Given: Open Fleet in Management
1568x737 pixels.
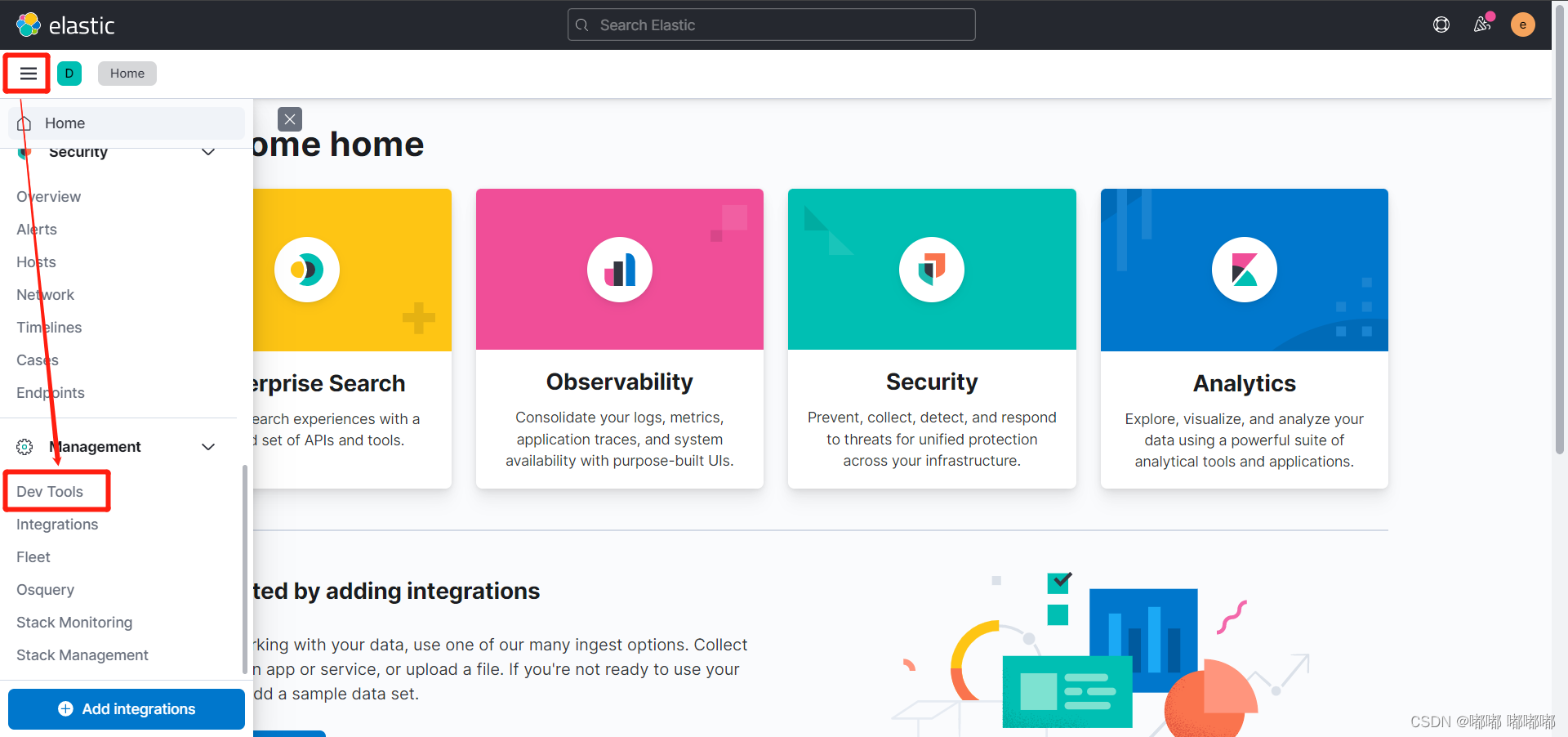Looking at the screenshot, I should click(33, 557).
